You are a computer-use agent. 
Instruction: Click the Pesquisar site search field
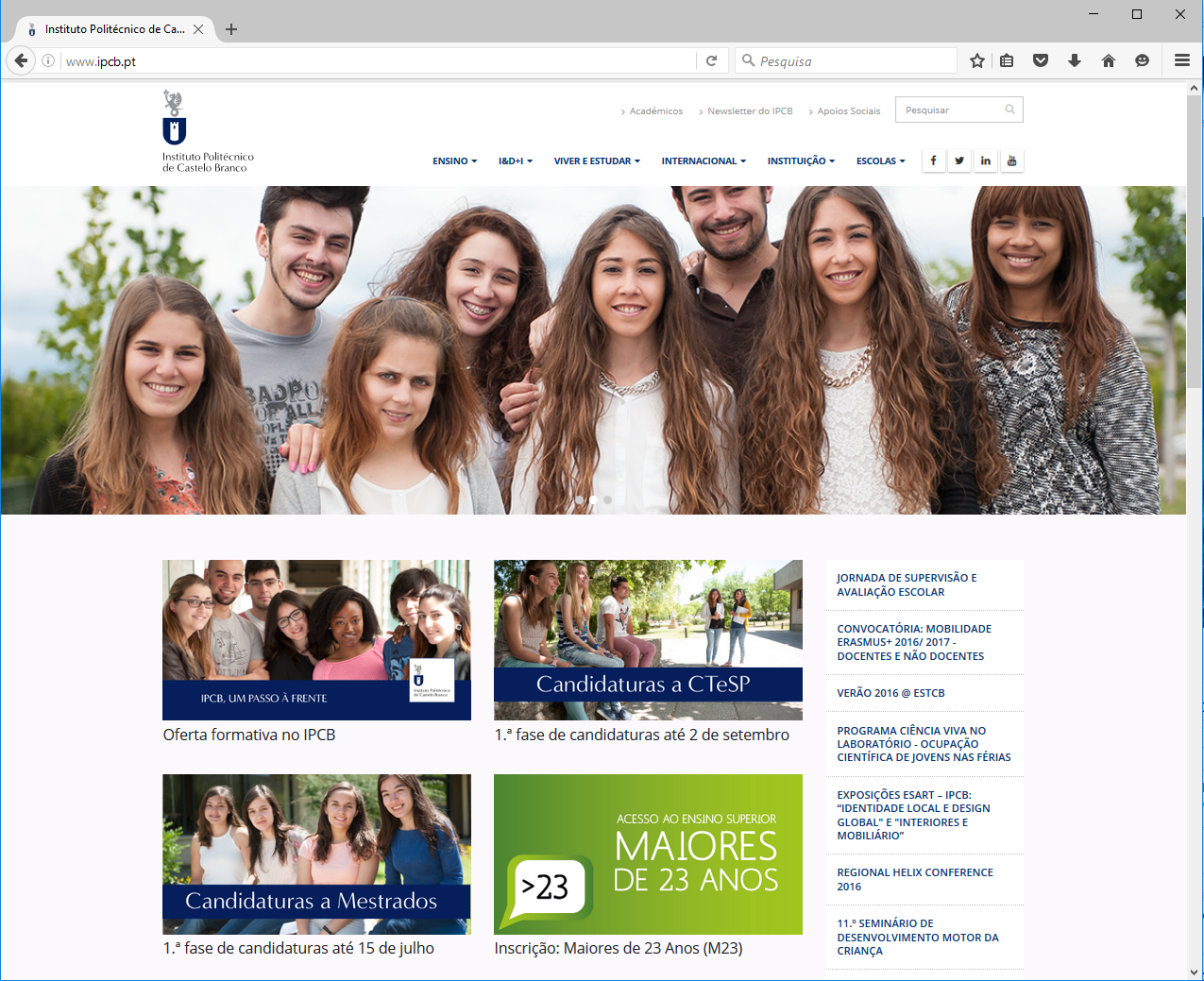click(952, 110)
